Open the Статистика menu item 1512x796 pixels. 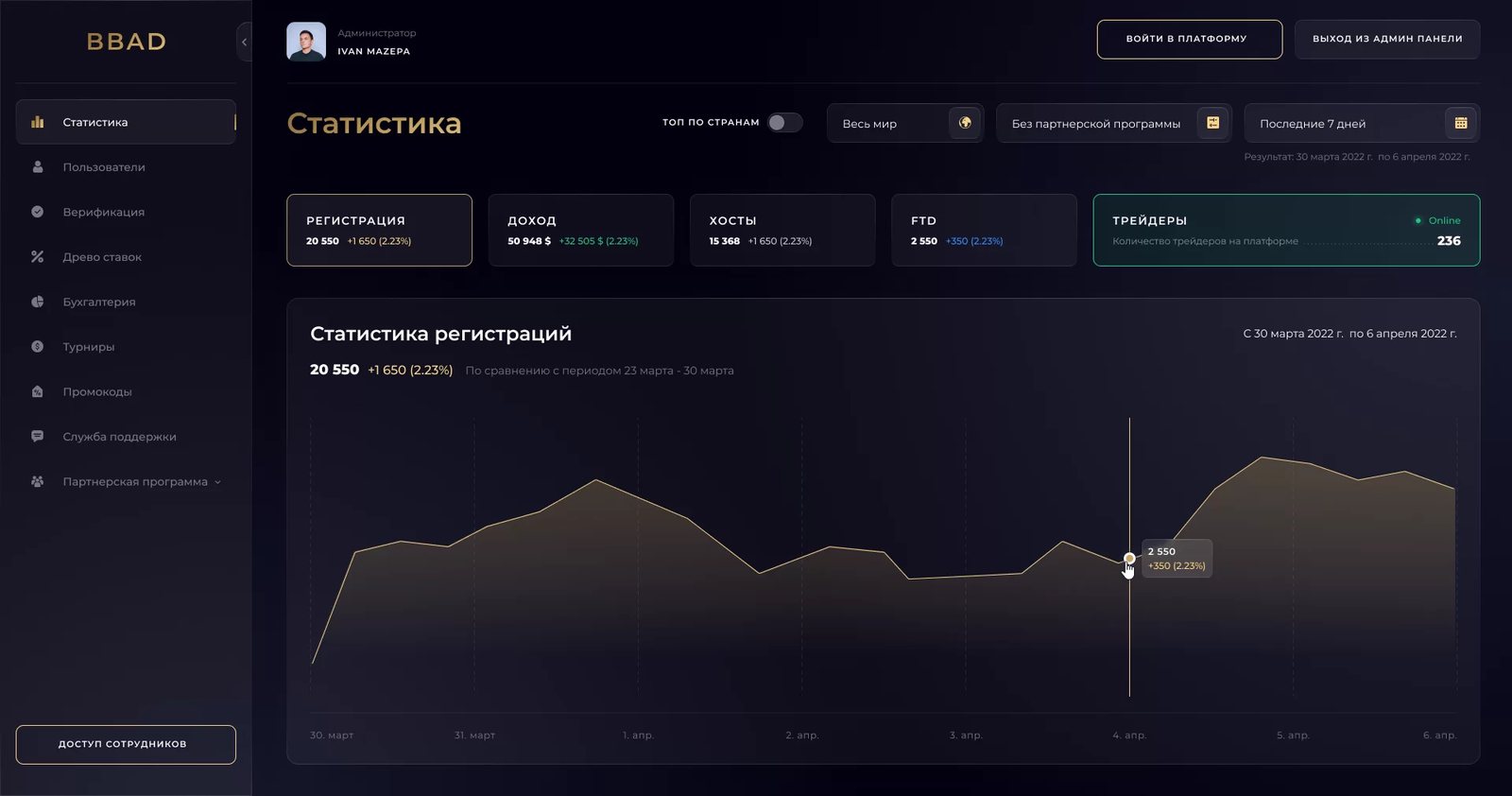click(x=126, y=122)
